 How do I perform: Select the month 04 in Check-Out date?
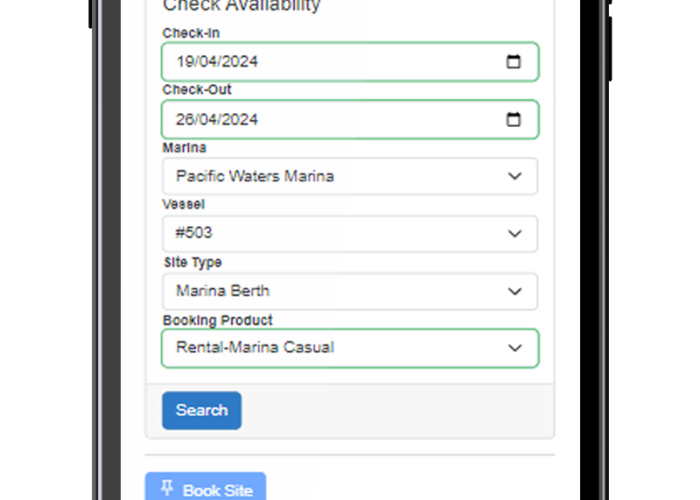click(208, 119)
